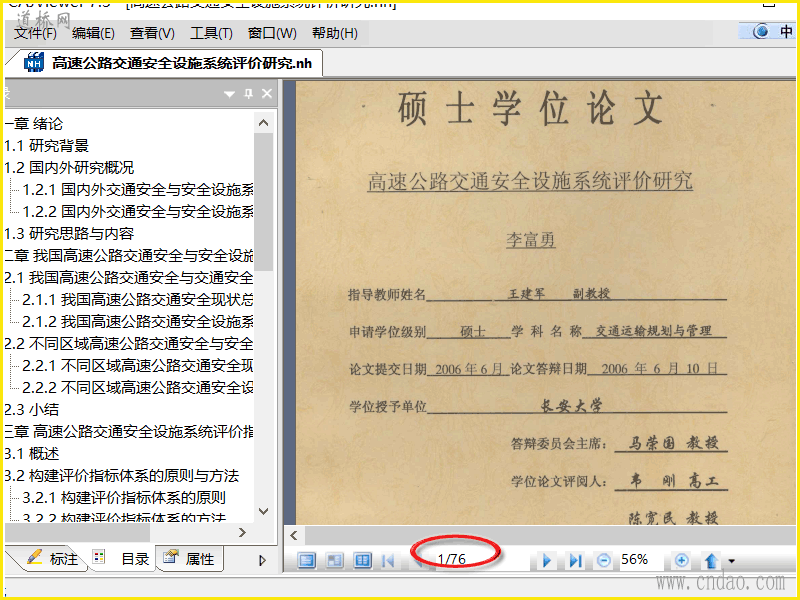Click the blue up arrow icon
This screenshot has width=800, height=600.
tap(711, 561)
